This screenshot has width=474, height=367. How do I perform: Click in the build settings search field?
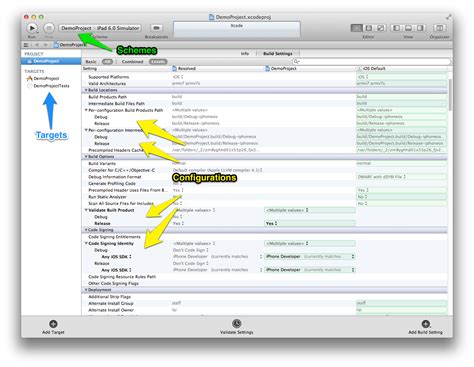point(372,62)
